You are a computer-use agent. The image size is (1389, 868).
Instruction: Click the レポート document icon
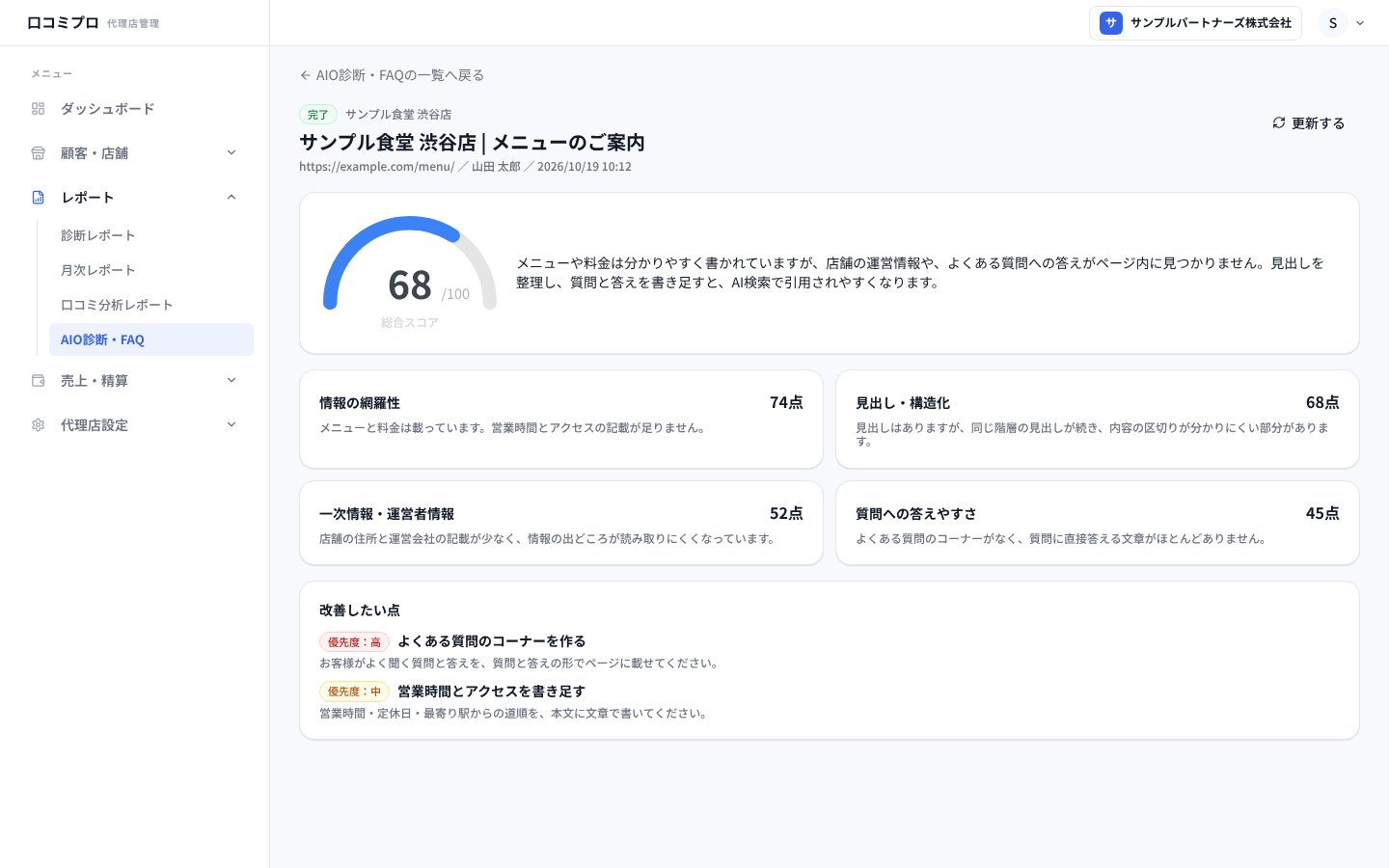[39, 198]
